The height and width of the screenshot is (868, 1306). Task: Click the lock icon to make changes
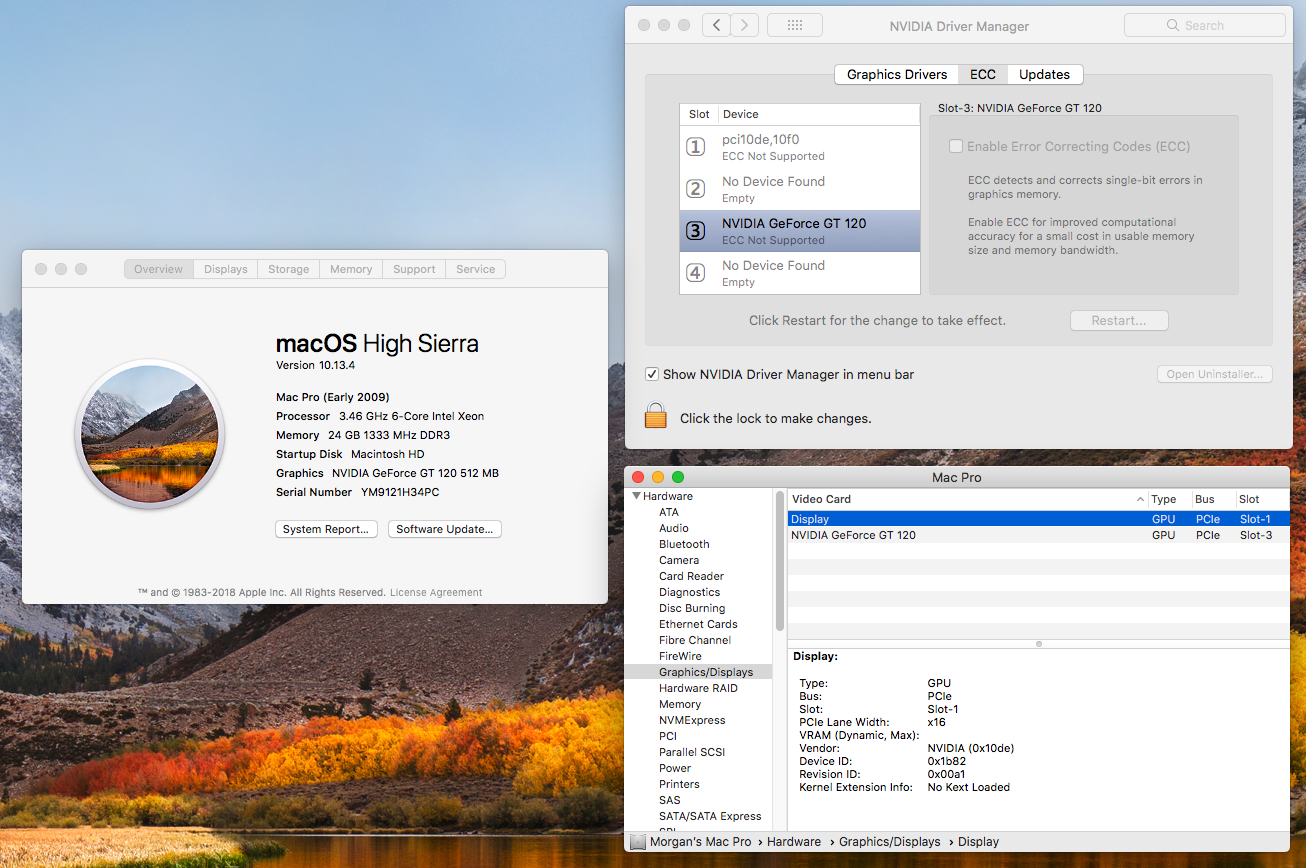[x=655, y=416]
